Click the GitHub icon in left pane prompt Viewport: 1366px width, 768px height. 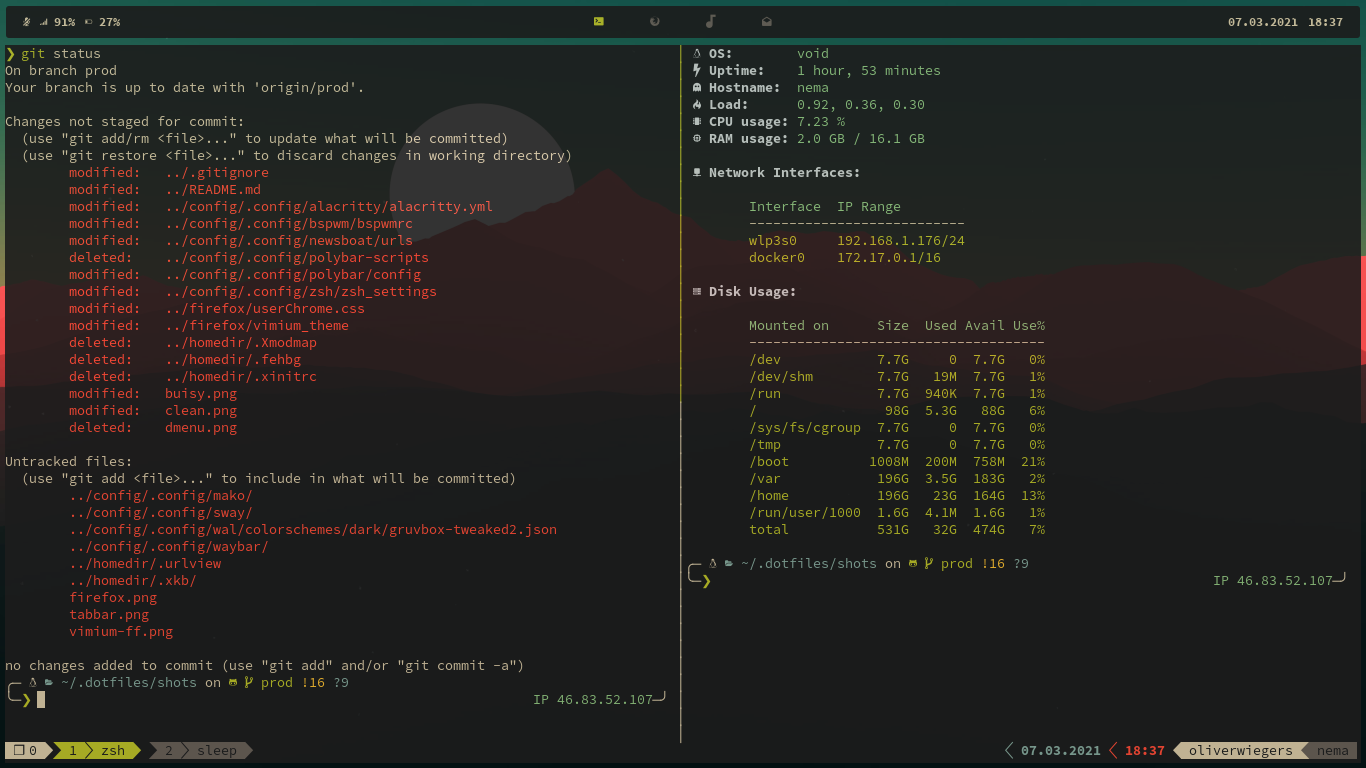pos(233,683)
